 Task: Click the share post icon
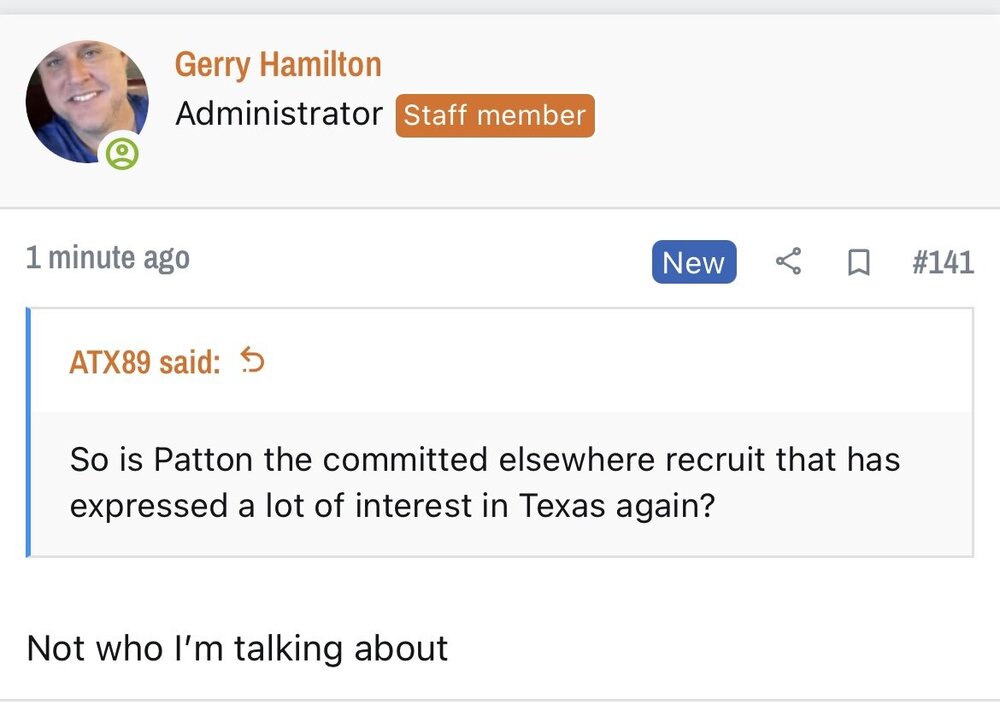[788, 263]
